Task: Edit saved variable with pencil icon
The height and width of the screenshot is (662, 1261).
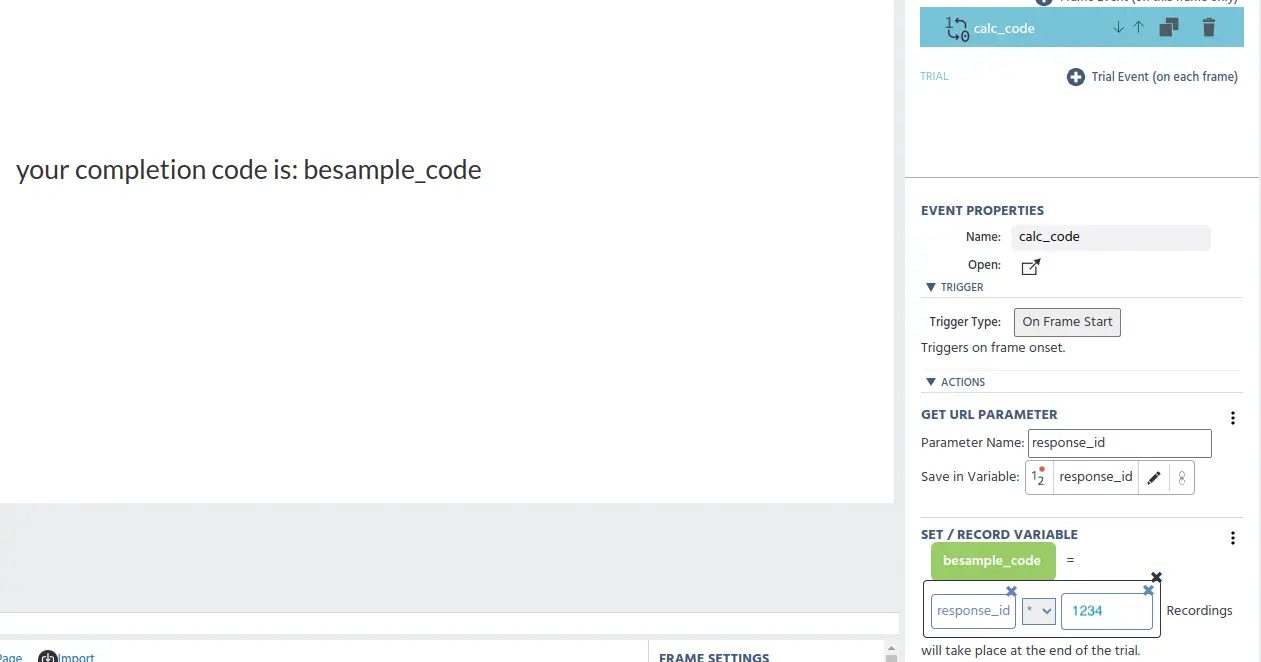Action: (1153, 478)
